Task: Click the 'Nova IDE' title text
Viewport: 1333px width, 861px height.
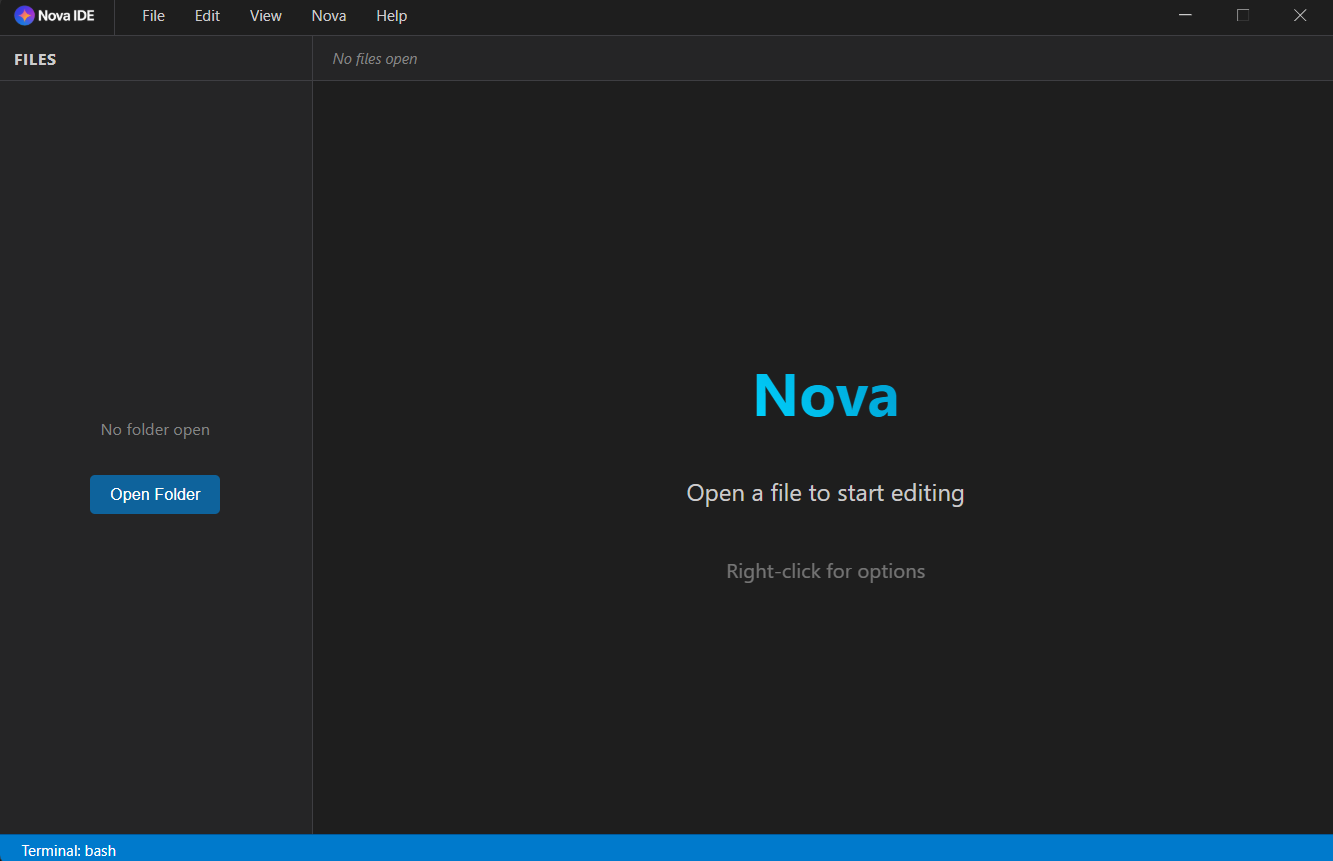Action: click(x=66, y=16)
